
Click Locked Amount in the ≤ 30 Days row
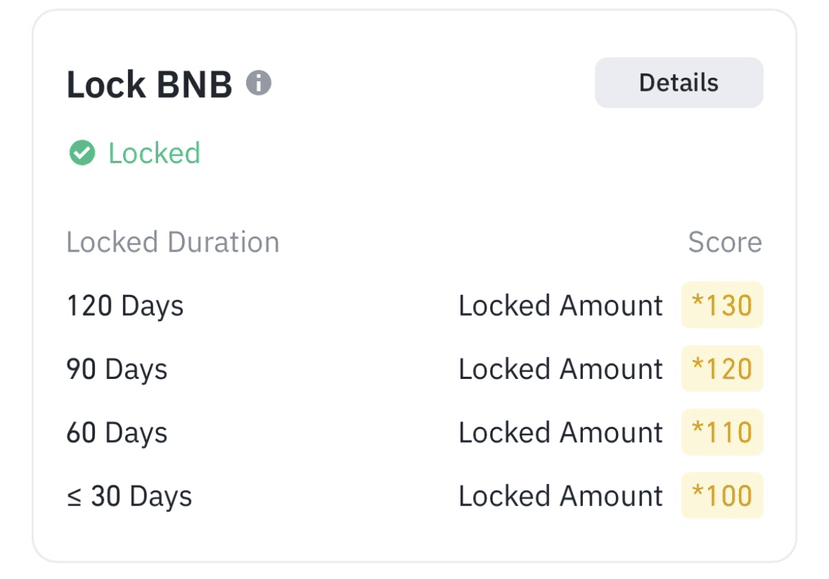(x=560, y=496)
